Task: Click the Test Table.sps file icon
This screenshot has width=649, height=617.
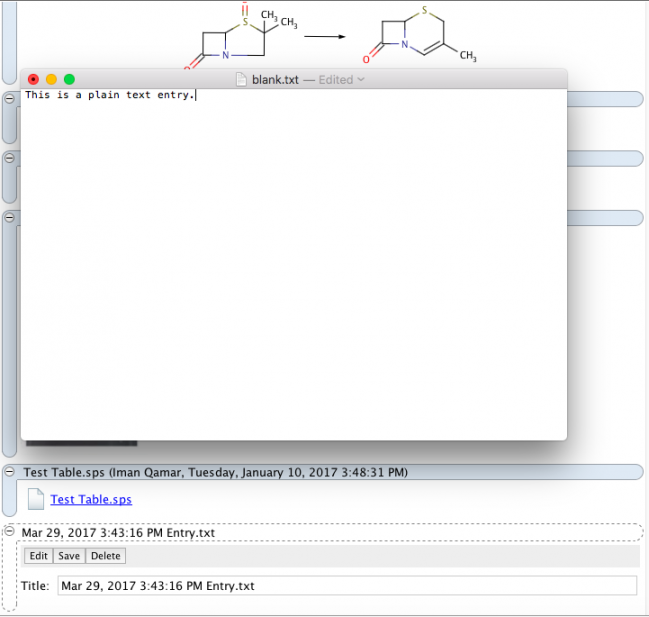Action: click(36, 499)
